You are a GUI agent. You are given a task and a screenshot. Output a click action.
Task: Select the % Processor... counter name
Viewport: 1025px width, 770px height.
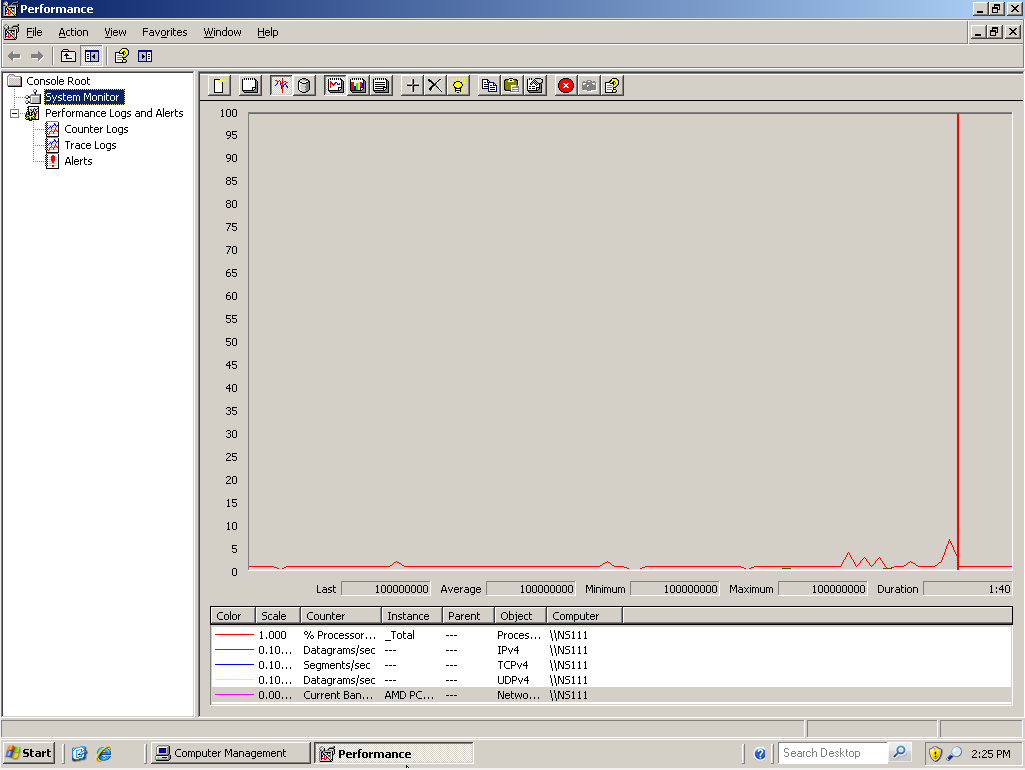pos(340,635)
